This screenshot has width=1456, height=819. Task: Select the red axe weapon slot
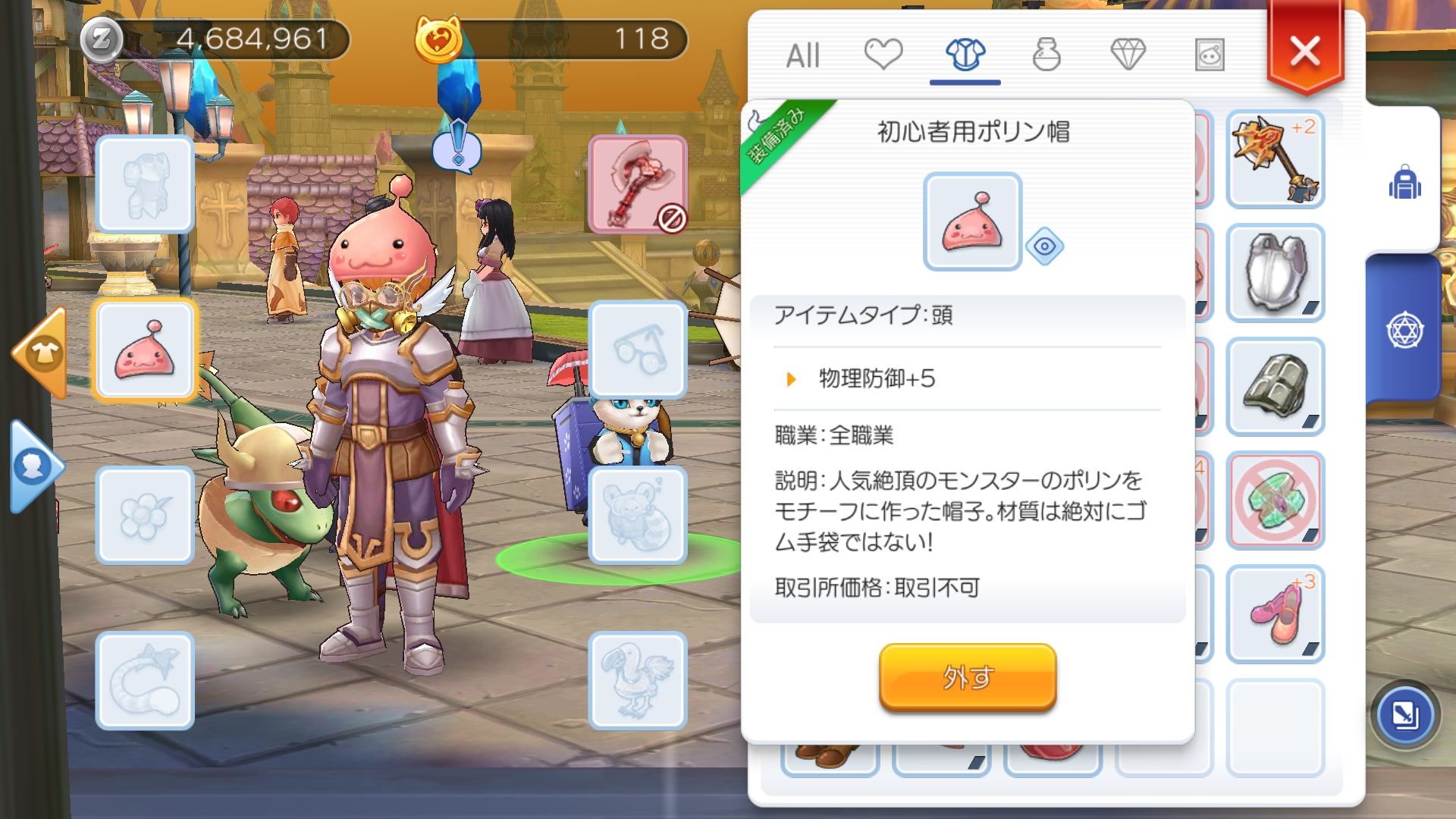(x=638, y=184)
